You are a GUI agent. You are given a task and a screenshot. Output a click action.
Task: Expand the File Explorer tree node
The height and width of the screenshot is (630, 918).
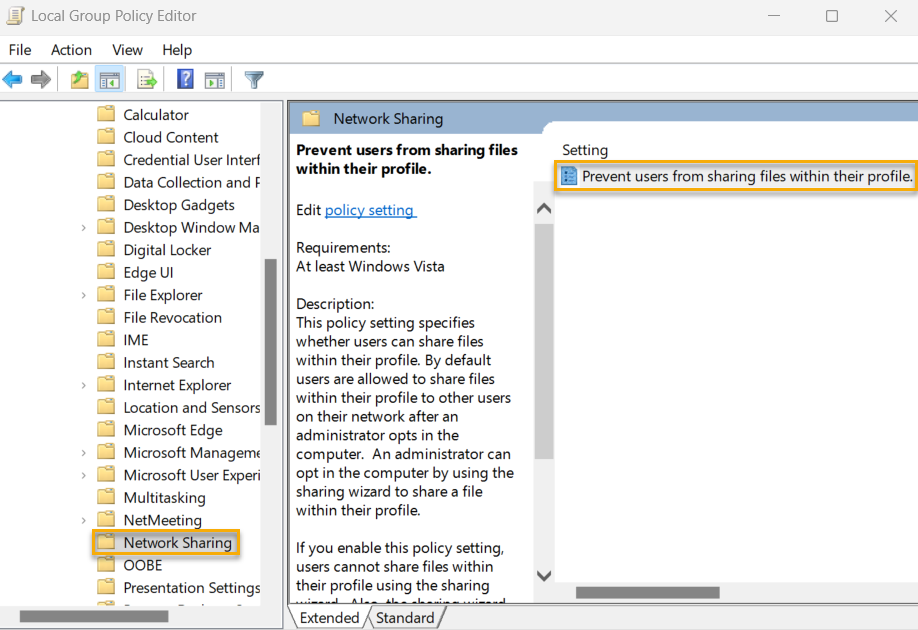[85, 294]
